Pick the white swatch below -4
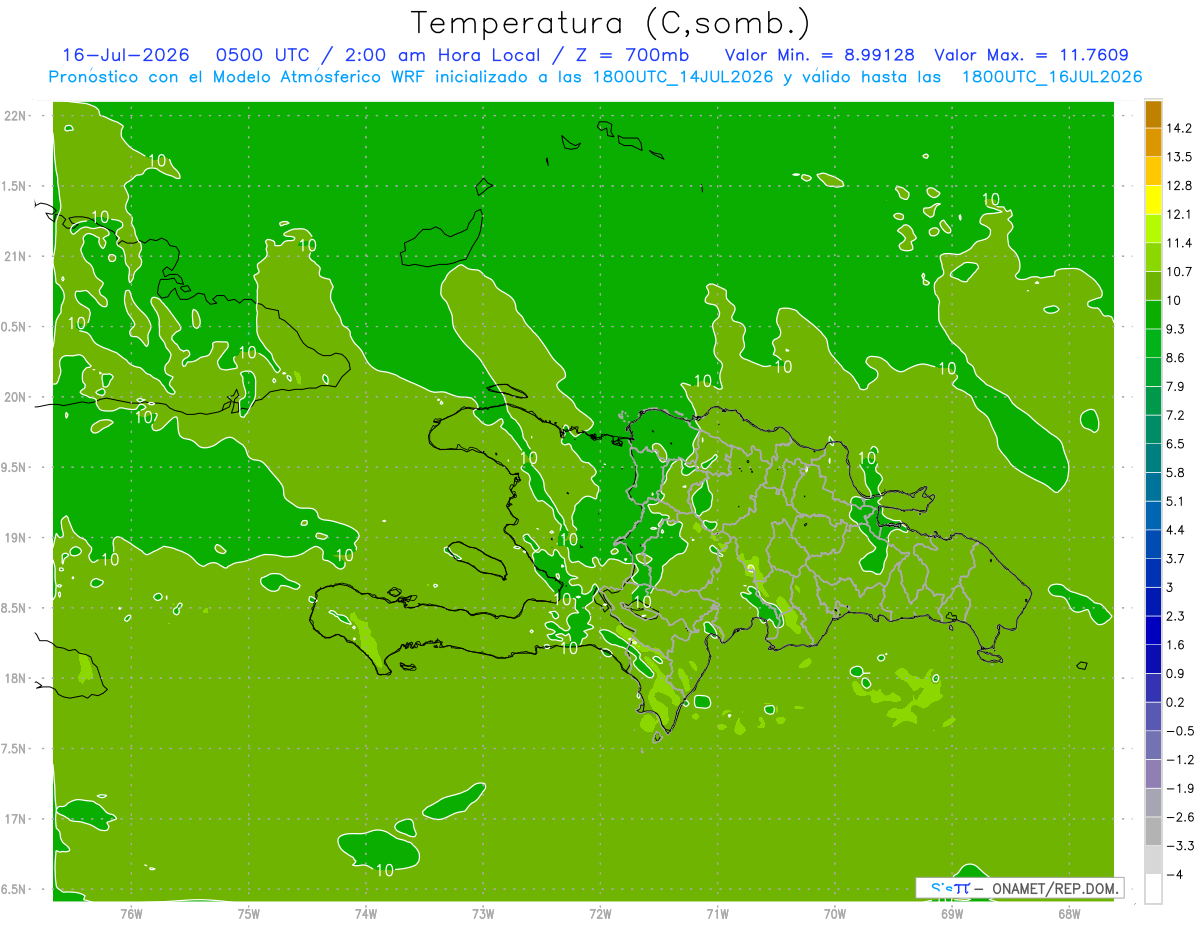The width and height of the screenshot is (1200, 927). click(1153, 889)
